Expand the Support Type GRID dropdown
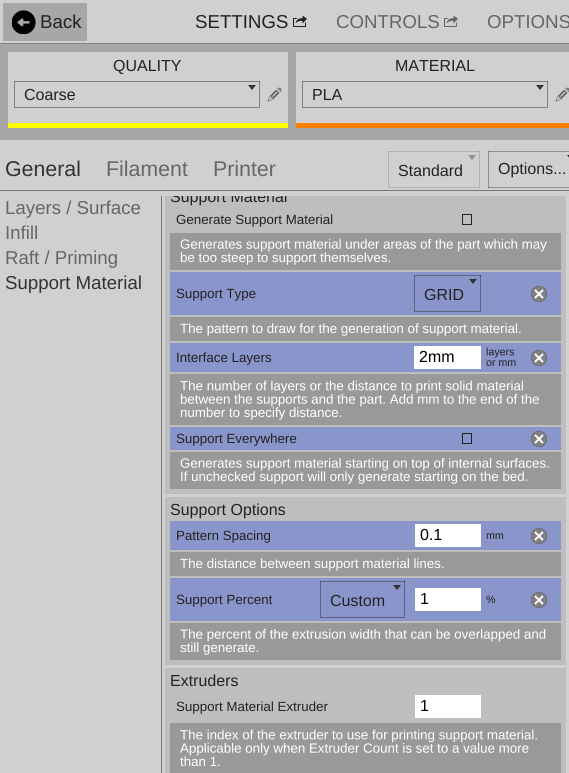 pos(447,294)
